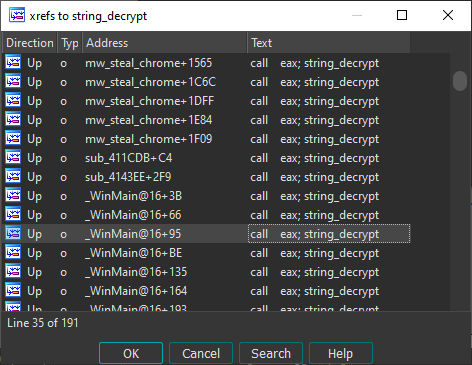The image size is (472, 365).
Task: Select the row icon for mw_steal_chrome+1DFF
Action: (13, 101)
